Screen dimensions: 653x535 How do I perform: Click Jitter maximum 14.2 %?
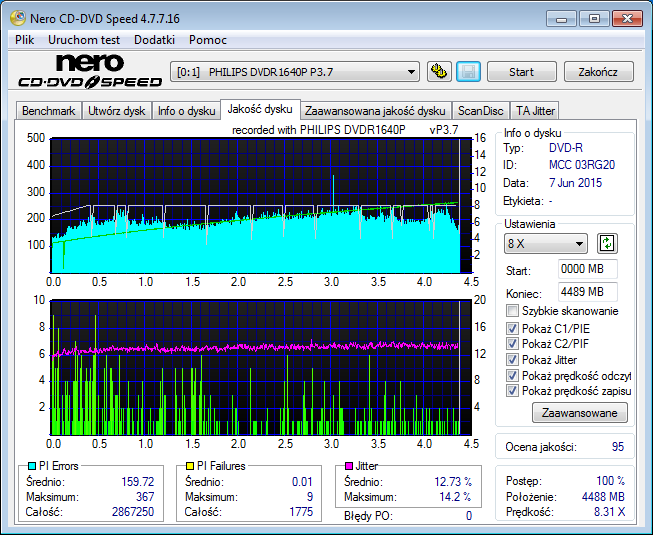pyautogui.click(x=455, y=497)
